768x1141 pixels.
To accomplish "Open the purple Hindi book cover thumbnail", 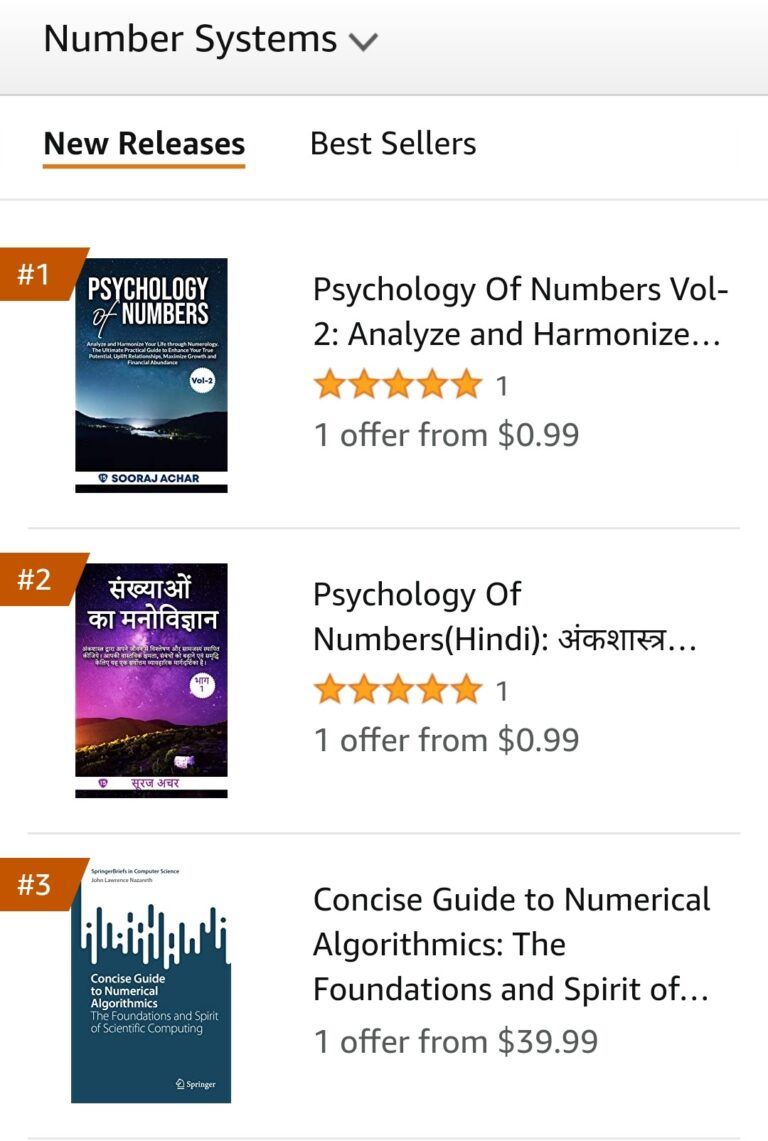I will pyautogui.click(x=151, y=680).
